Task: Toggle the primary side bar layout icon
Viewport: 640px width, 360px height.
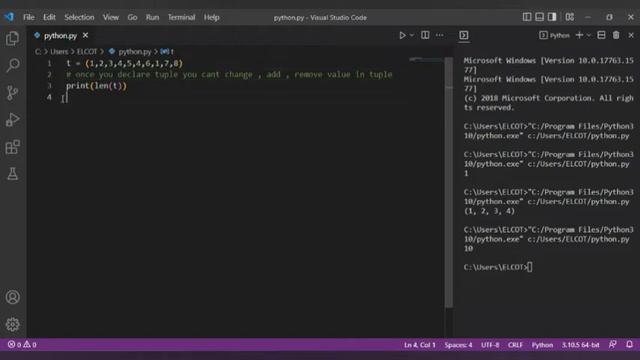Action: click(x=527, y=17)
